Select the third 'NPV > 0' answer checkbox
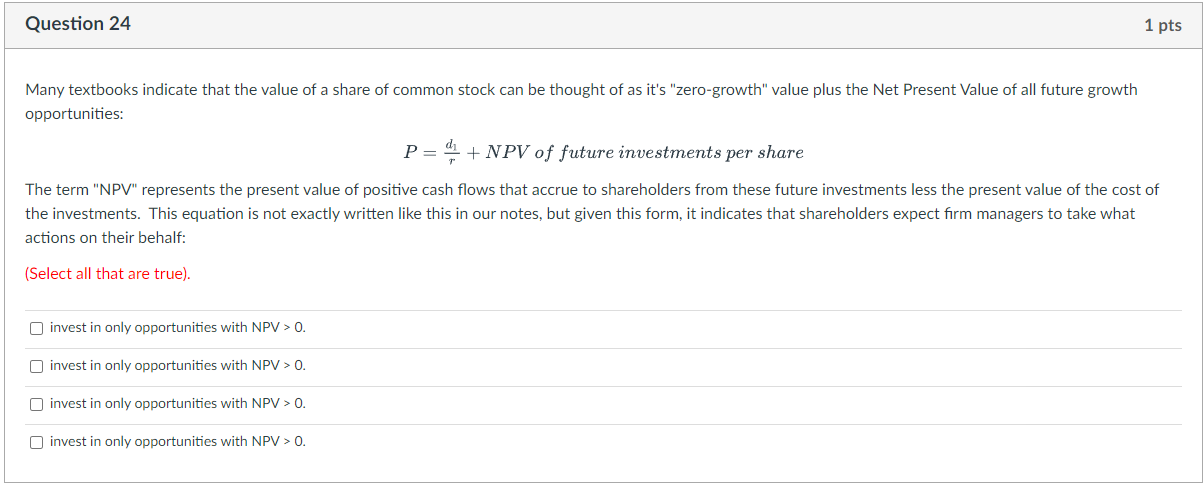This screenshot has height=490, width=1204. tap(36, 404)
